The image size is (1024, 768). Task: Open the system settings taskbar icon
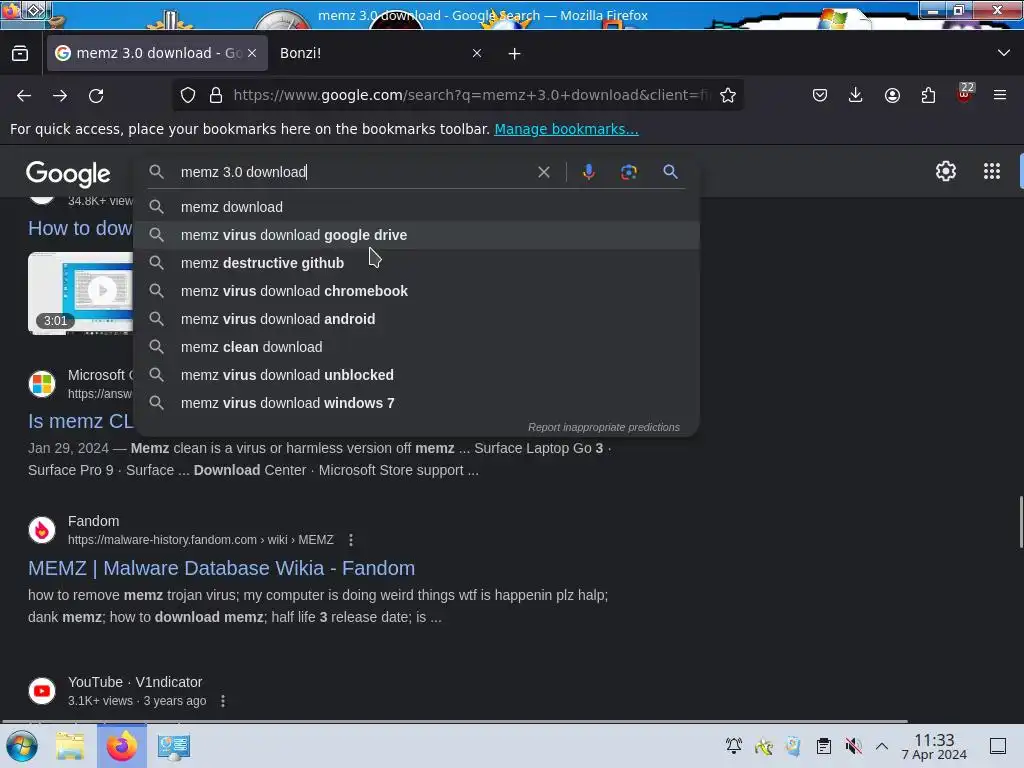[x=174, y=746]
